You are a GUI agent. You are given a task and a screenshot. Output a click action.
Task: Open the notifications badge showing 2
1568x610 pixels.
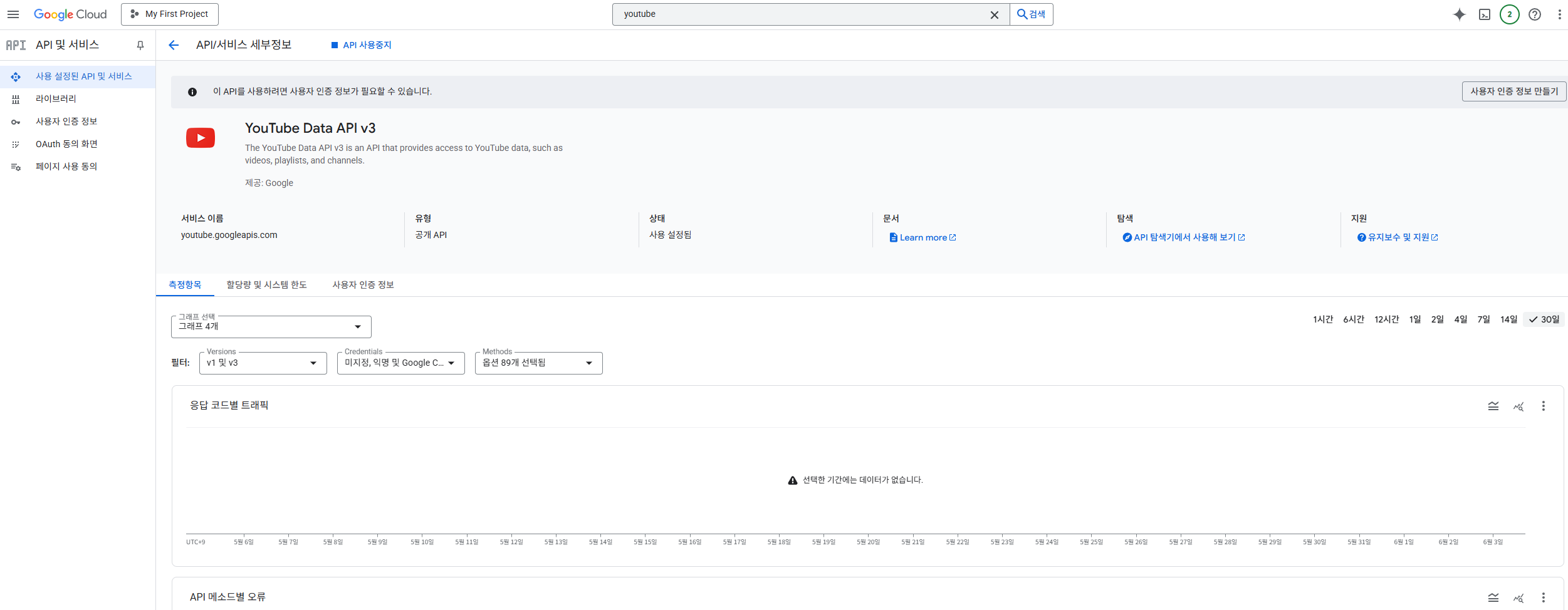click(x=1510, y=14)
